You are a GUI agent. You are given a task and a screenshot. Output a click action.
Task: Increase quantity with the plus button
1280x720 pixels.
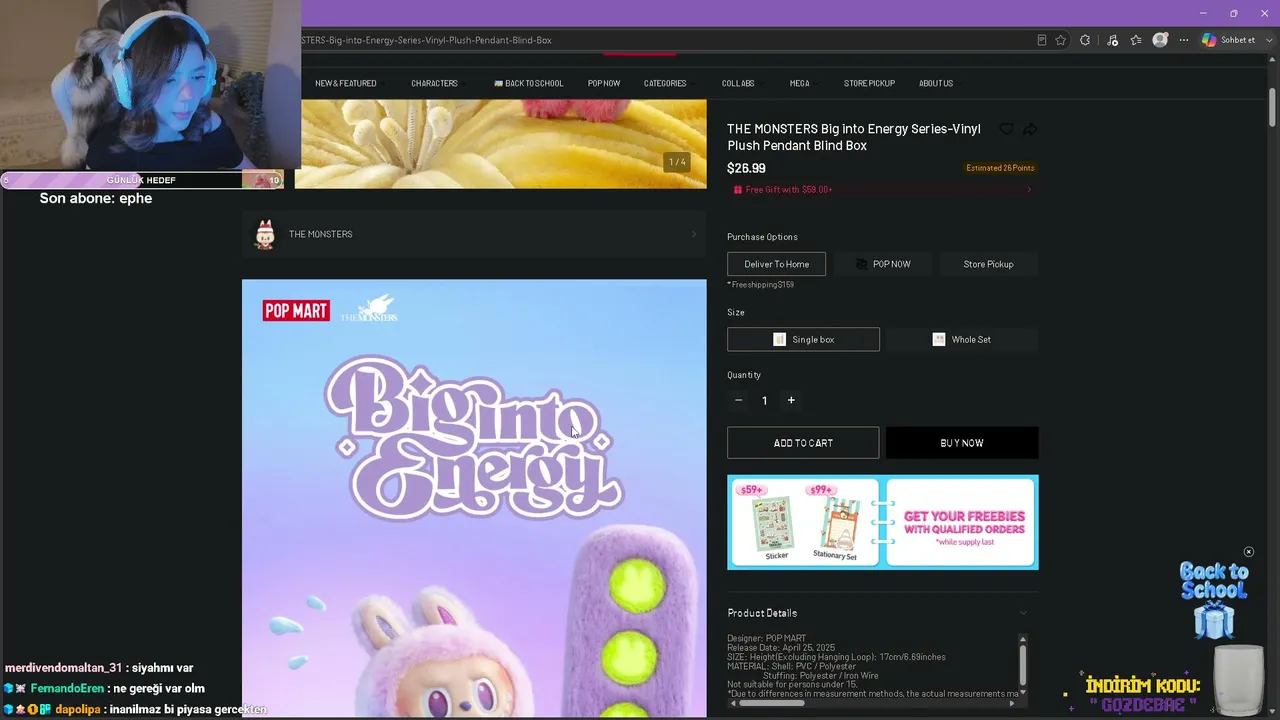791,400
